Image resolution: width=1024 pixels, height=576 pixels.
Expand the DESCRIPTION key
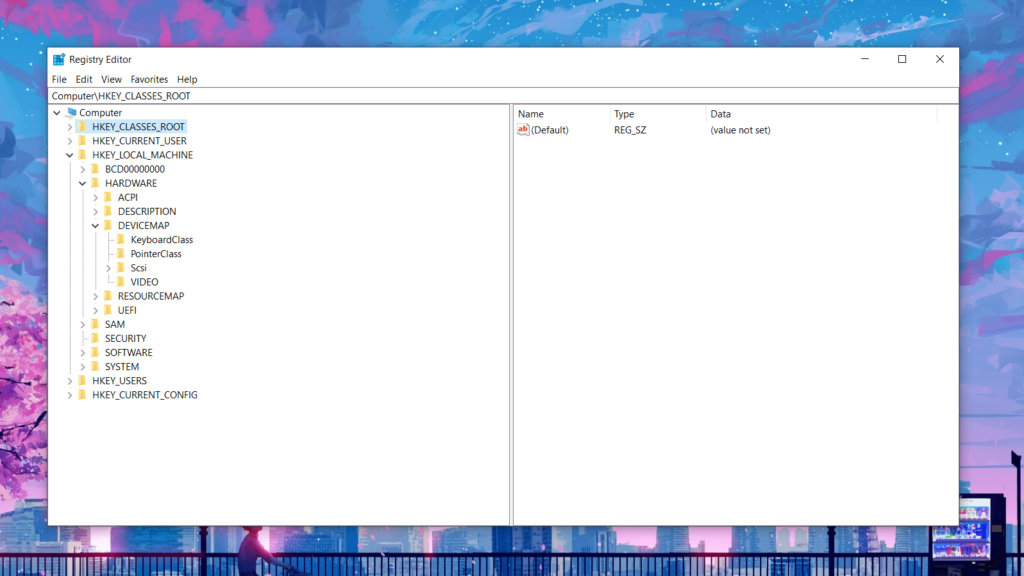tap(95, 211)
